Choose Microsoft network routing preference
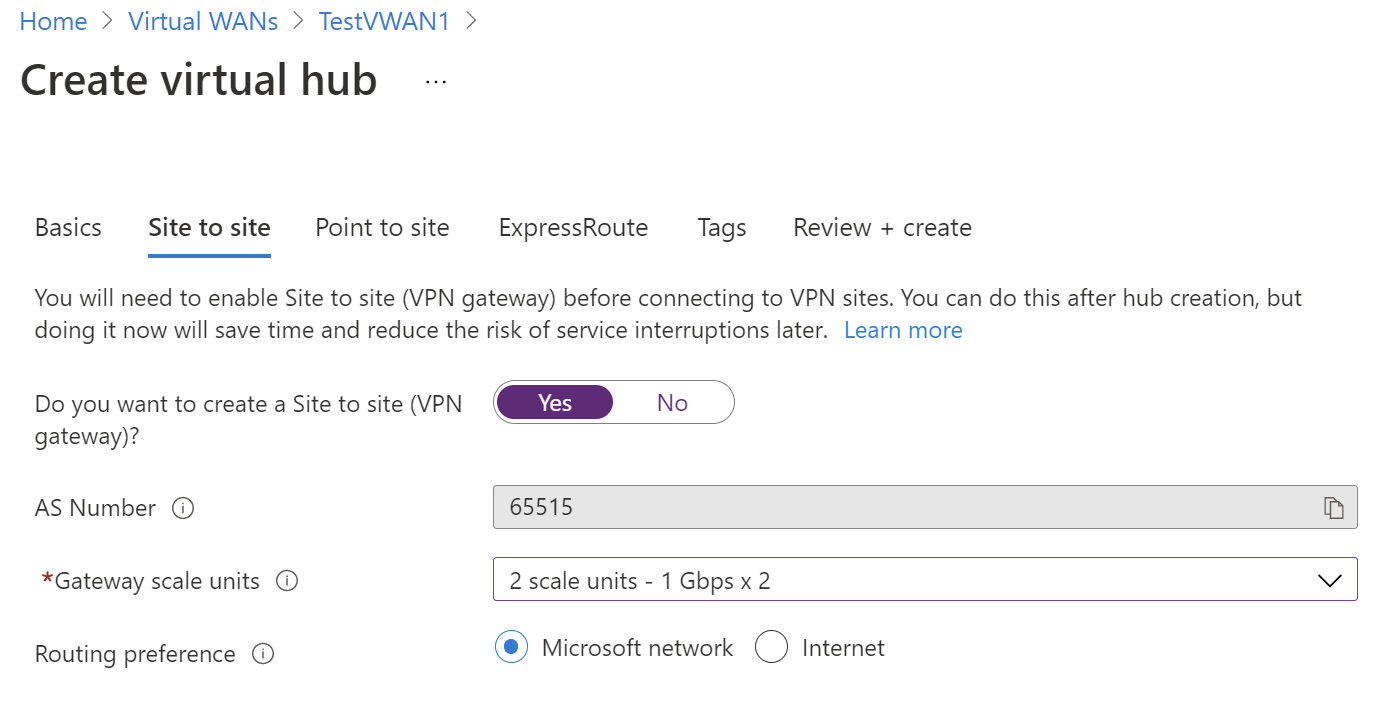The height and width of the screenshot is (711, 1385). click(511, 647)
